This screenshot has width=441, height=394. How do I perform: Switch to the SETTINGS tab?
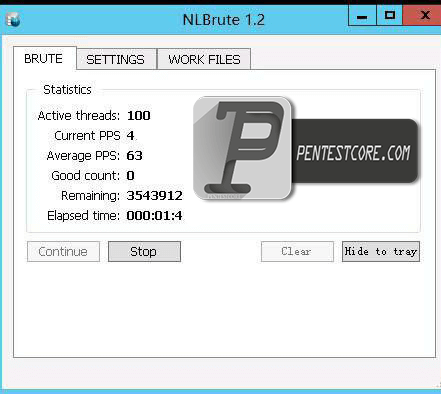point(116,59)
